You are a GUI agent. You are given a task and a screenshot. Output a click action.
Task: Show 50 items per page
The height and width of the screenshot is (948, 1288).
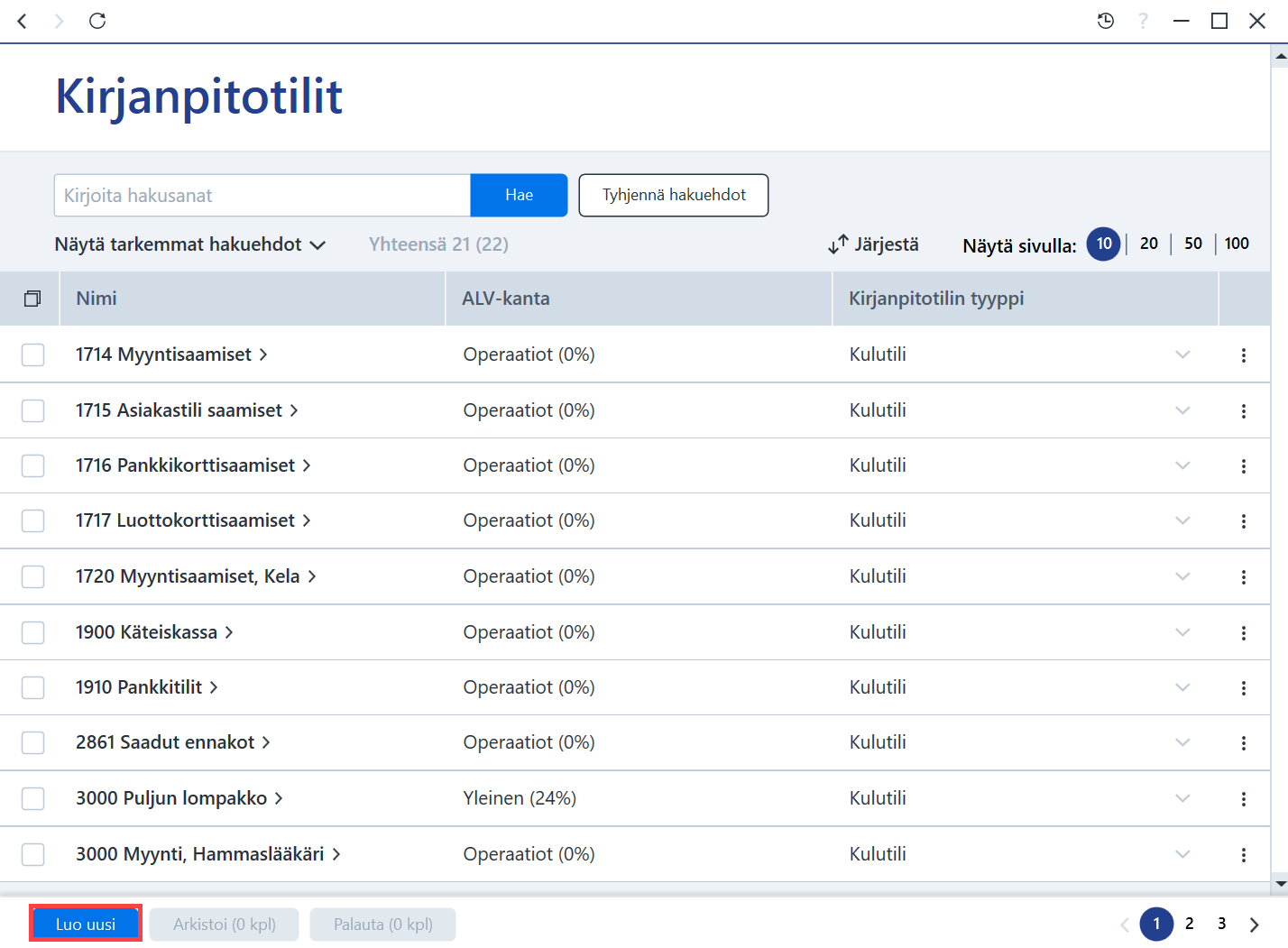(1193, 244)
